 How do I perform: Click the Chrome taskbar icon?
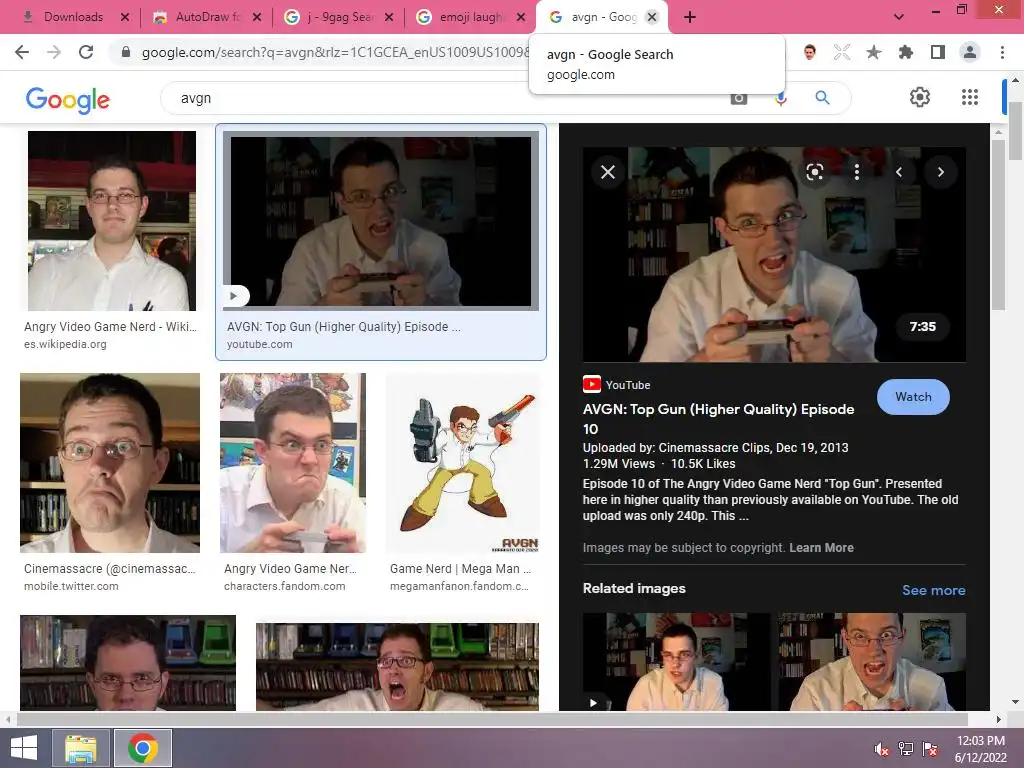[143, 748]
